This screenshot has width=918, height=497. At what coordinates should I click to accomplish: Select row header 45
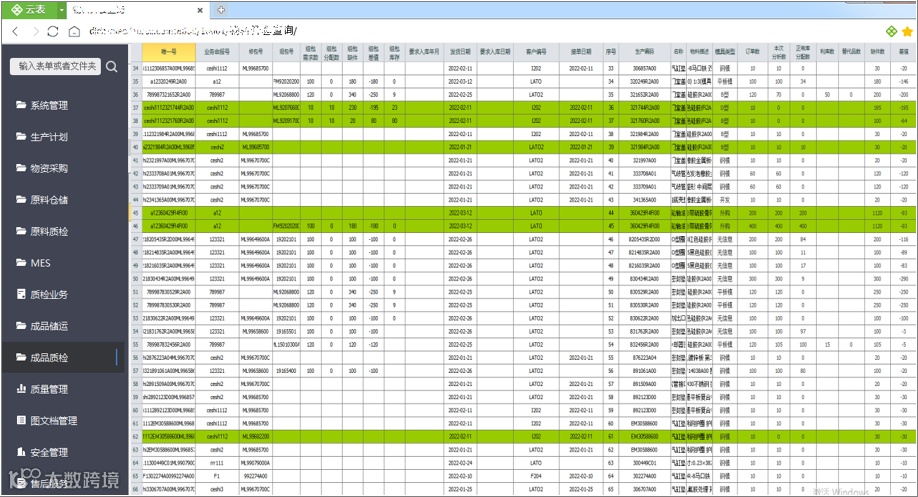point(135,213)
